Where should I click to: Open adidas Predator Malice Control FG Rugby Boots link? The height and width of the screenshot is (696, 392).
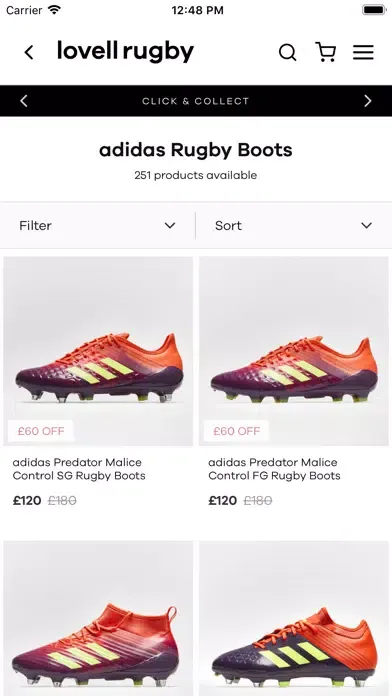pos(274,469)
